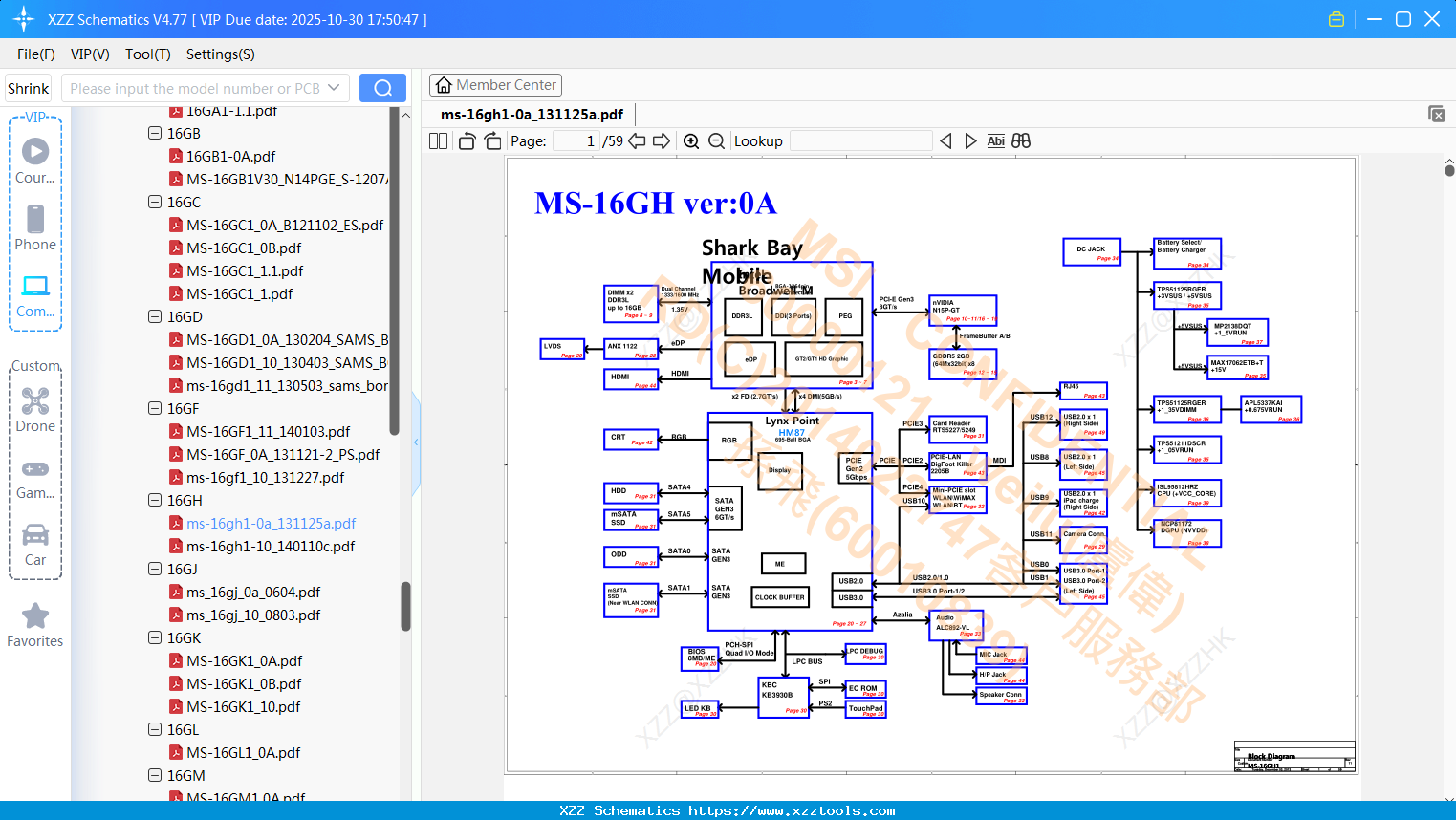Open MS-16GK1_10.pdf file
Image resolution: width=1456 pixels, height=820 pixels.
coord(243,707)
